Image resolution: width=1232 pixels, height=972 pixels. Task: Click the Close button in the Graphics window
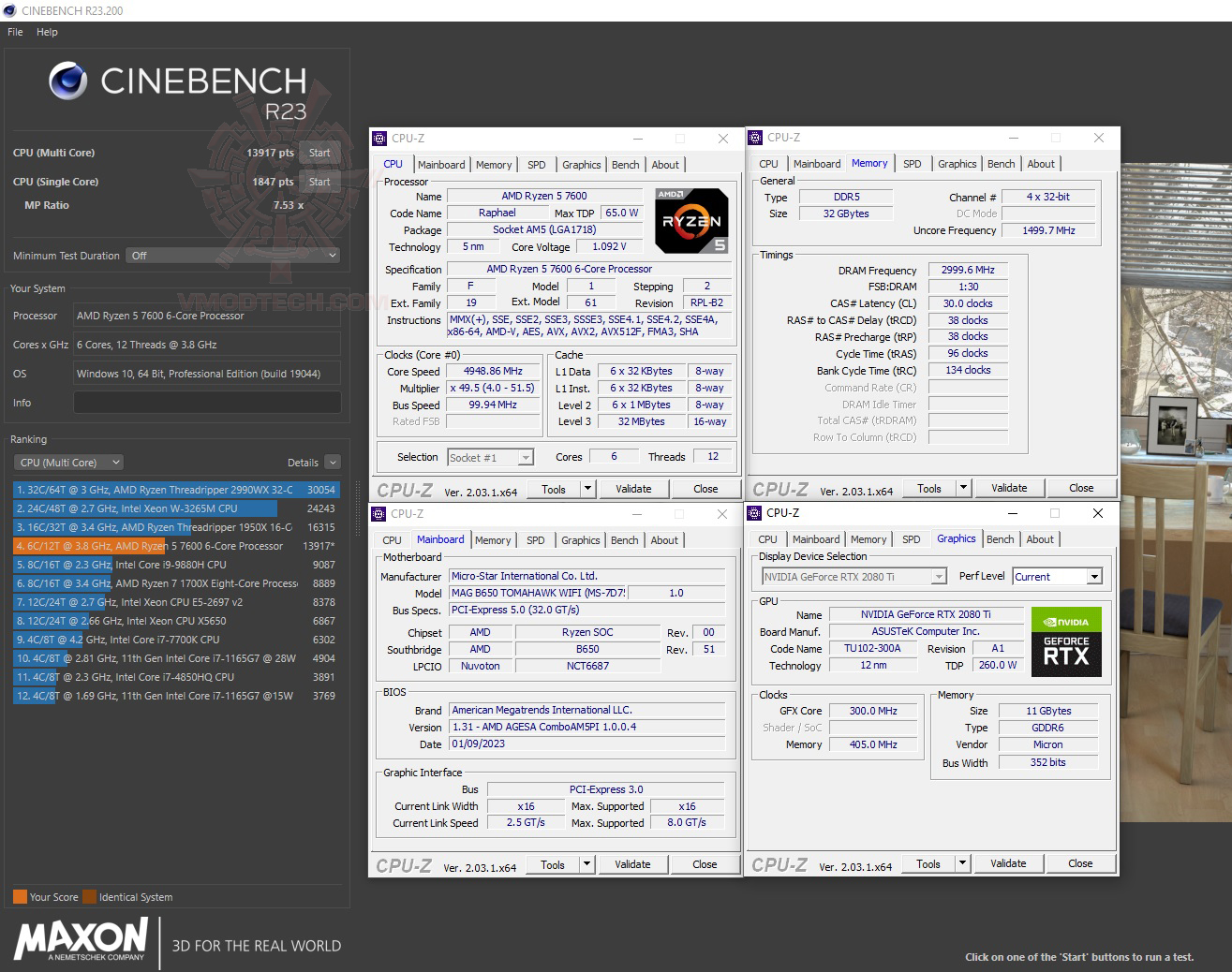(1080, 863)
